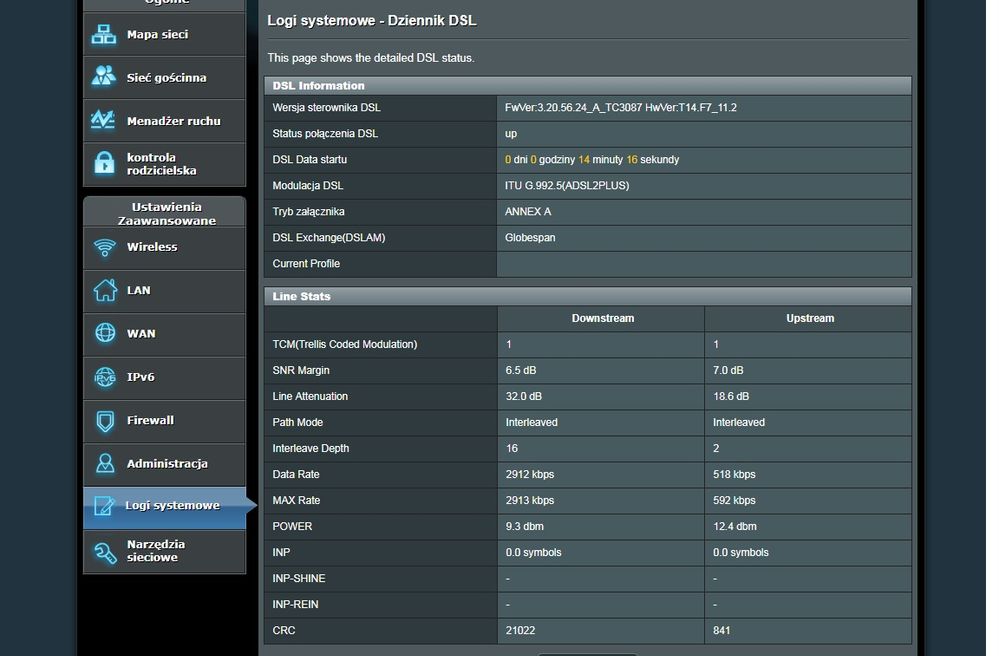Image resolution: width=999 pixels, height=656 pixels.
Task: Click the Ustawienia Zaawansowane section header
Action: coord(165,213)
